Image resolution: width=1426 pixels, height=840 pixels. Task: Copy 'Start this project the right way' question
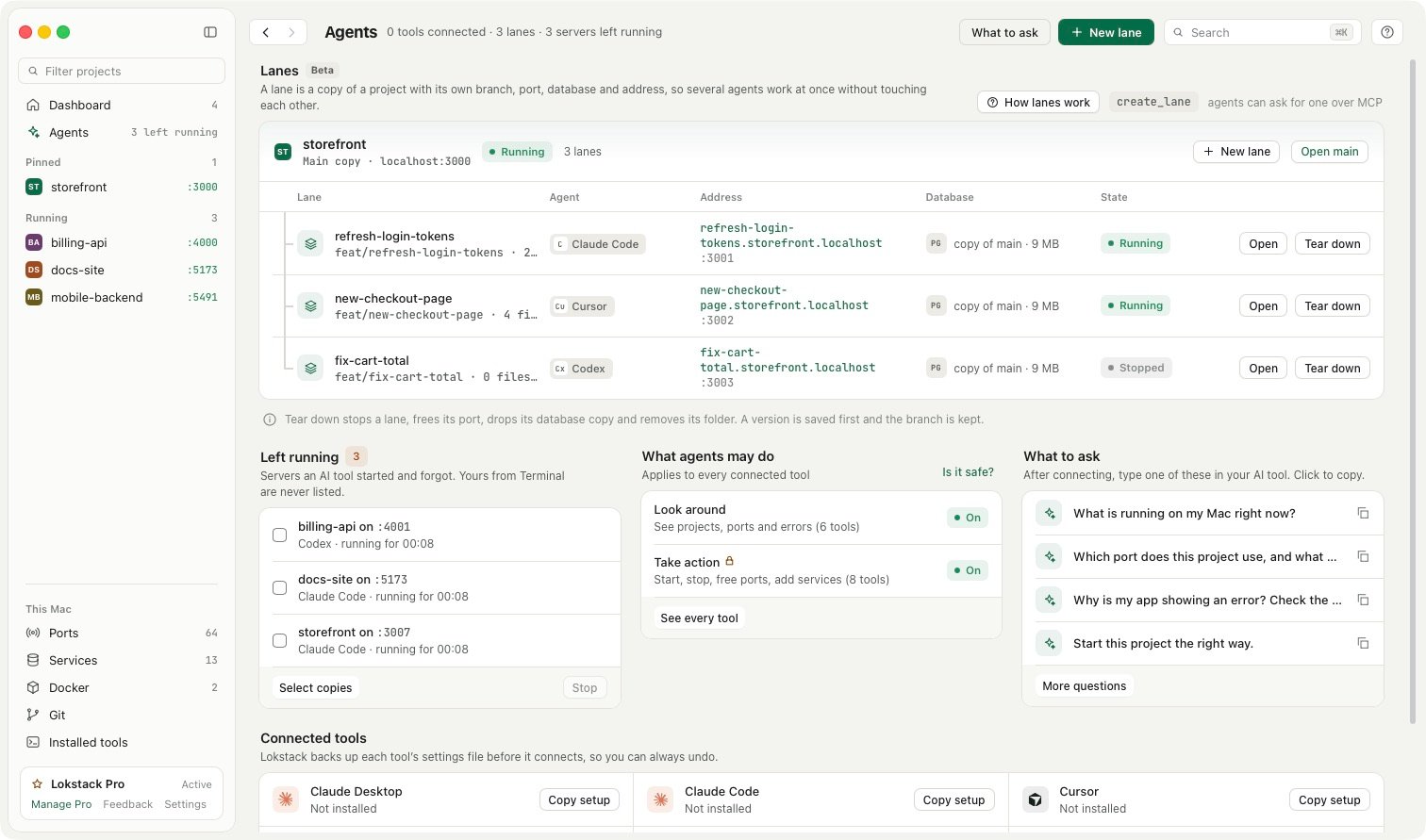(x=1363, y=643)
